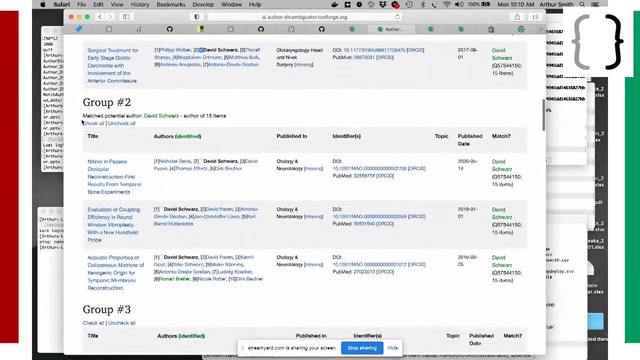The height and width of the screenshot is (360, 640).
Task: Go back using Safari's back arrow
Action: click(x=100, y=17)
